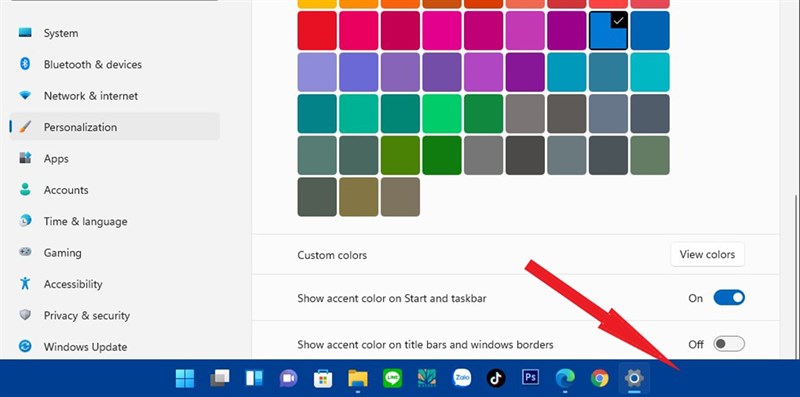Pick the tan brown accent swatch
Image resolution: width=800 pixels, height=397 pixels.
coord(400,197)
